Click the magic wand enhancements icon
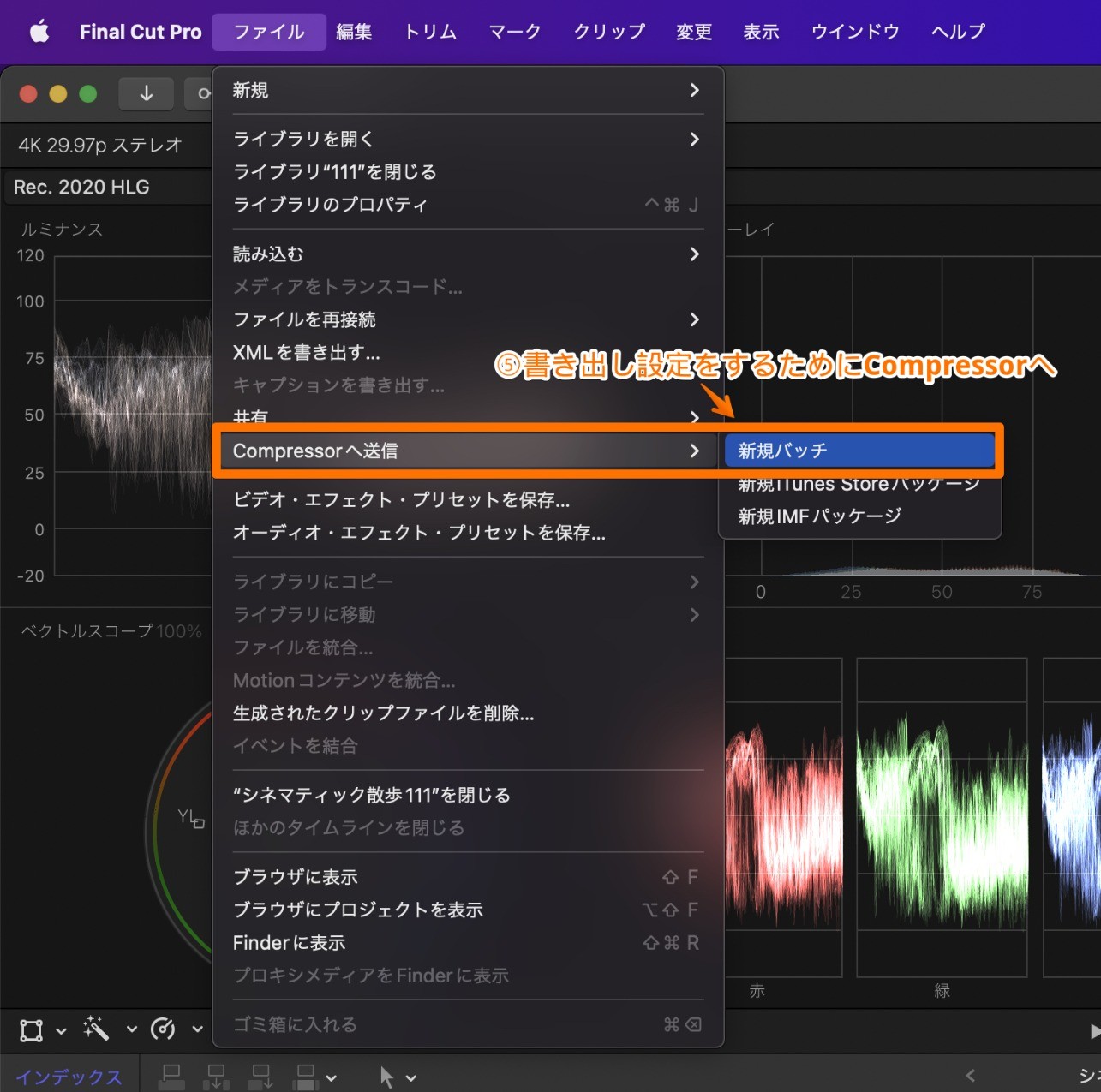 [96, 1029]
